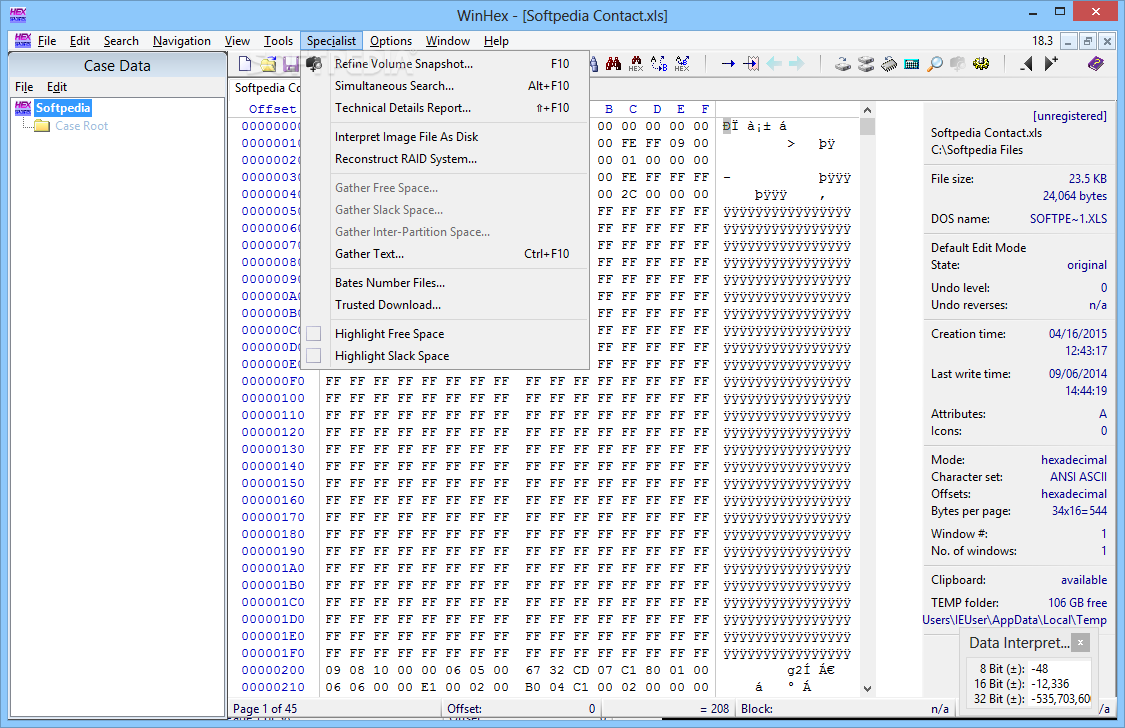Screen dimensions: 1125x728
Task: Click the hex editor scroll up arrow
Action: pos(867,110)
